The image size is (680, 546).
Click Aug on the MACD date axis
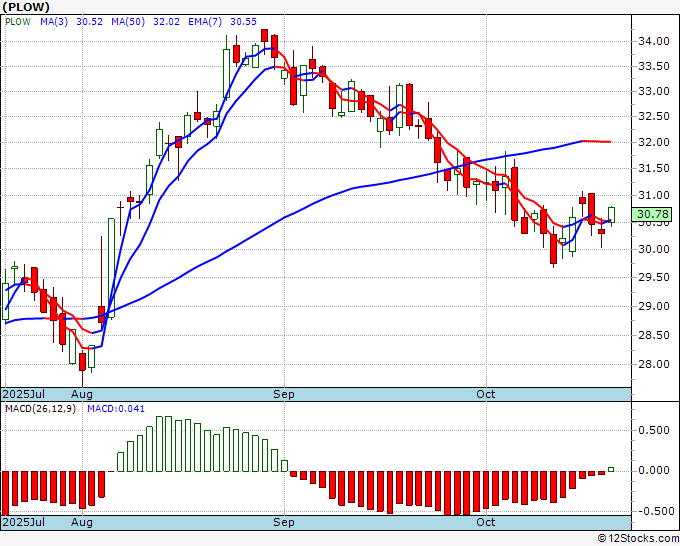click(82, 522)
